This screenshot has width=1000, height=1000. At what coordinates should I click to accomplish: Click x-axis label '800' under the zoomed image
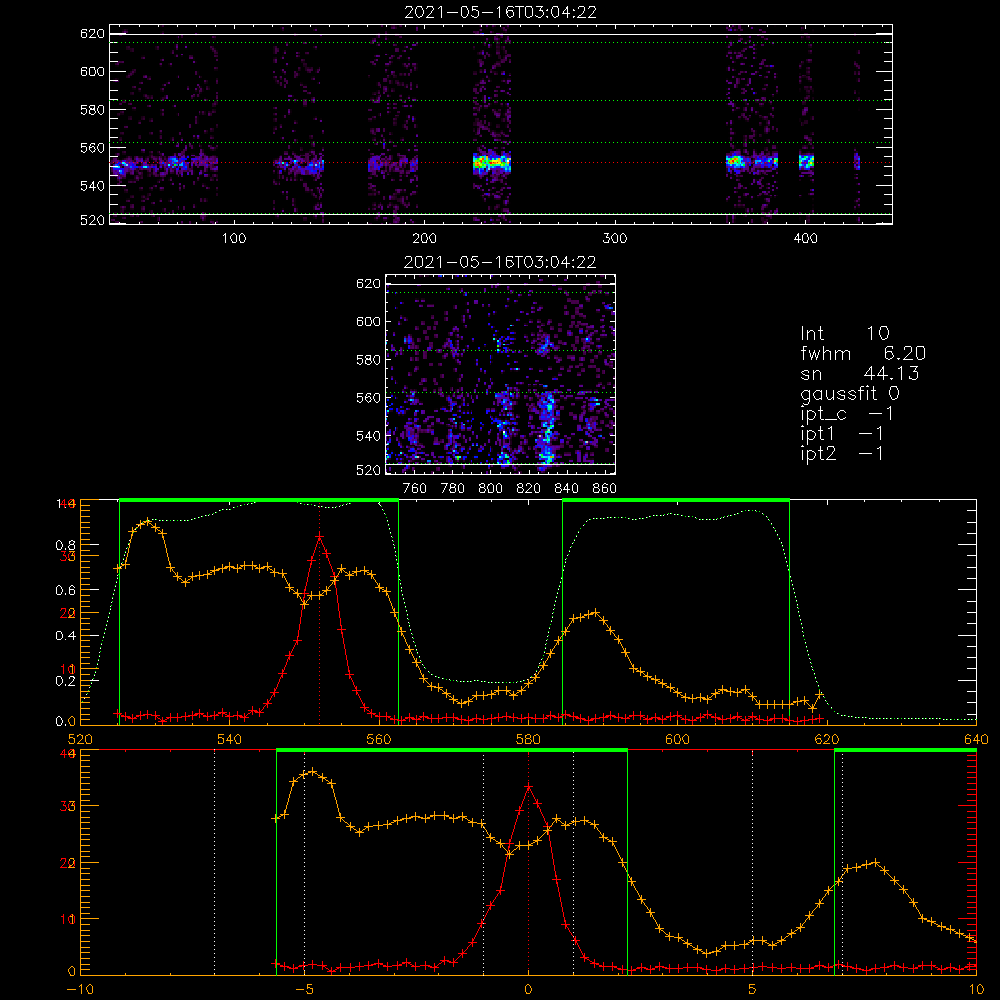(x=490, y=489)
